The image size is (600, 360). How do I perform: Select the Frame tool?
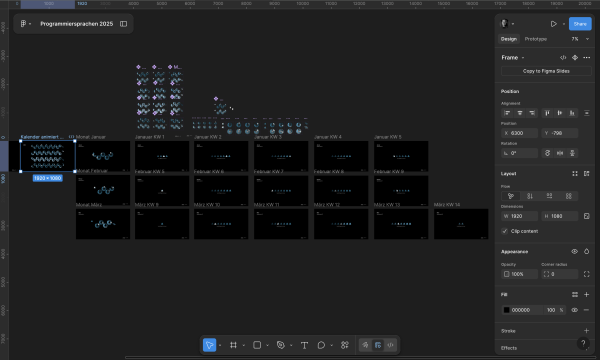click(233, 345)
